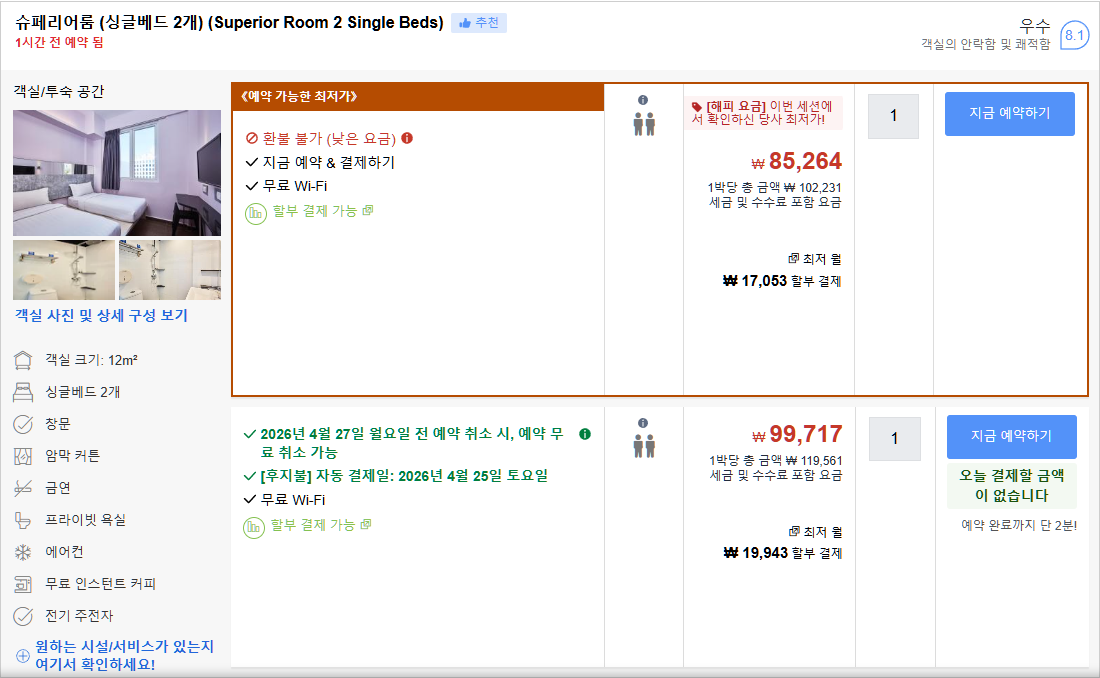Click 객실의 안락함 및 쾌적함 rating label
The width and height of the screenshot is (1100, 678).
(986, 44)
